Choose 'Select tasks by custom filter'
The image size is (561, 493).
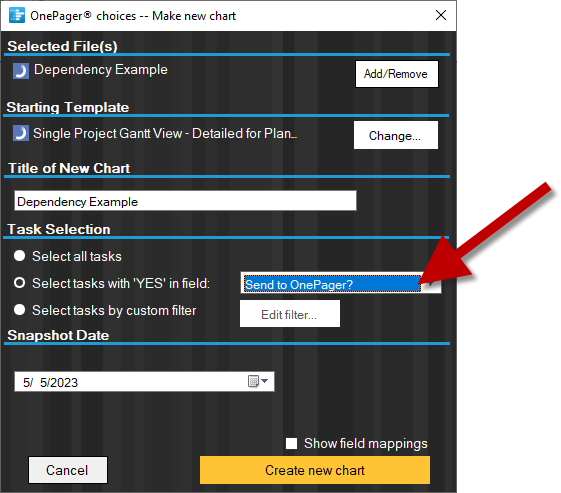19,310
